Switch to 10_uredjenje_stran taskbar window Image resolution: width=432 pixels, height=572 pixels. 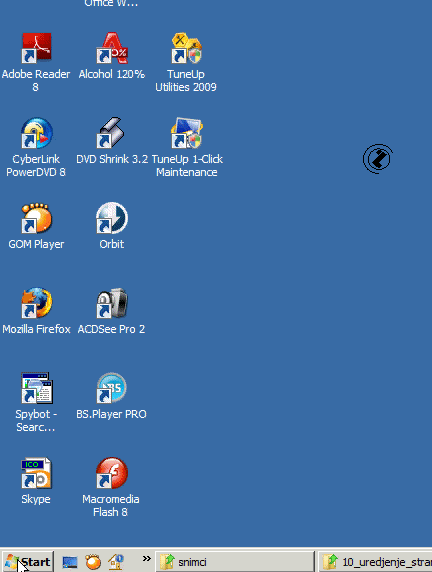point(375,562)
